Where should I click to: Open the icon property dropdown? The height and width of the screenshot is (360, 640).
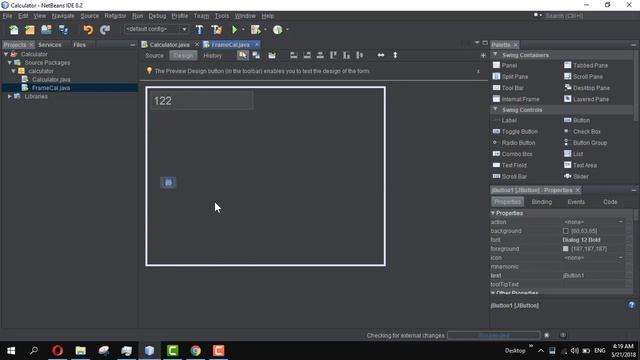point(621,258)
